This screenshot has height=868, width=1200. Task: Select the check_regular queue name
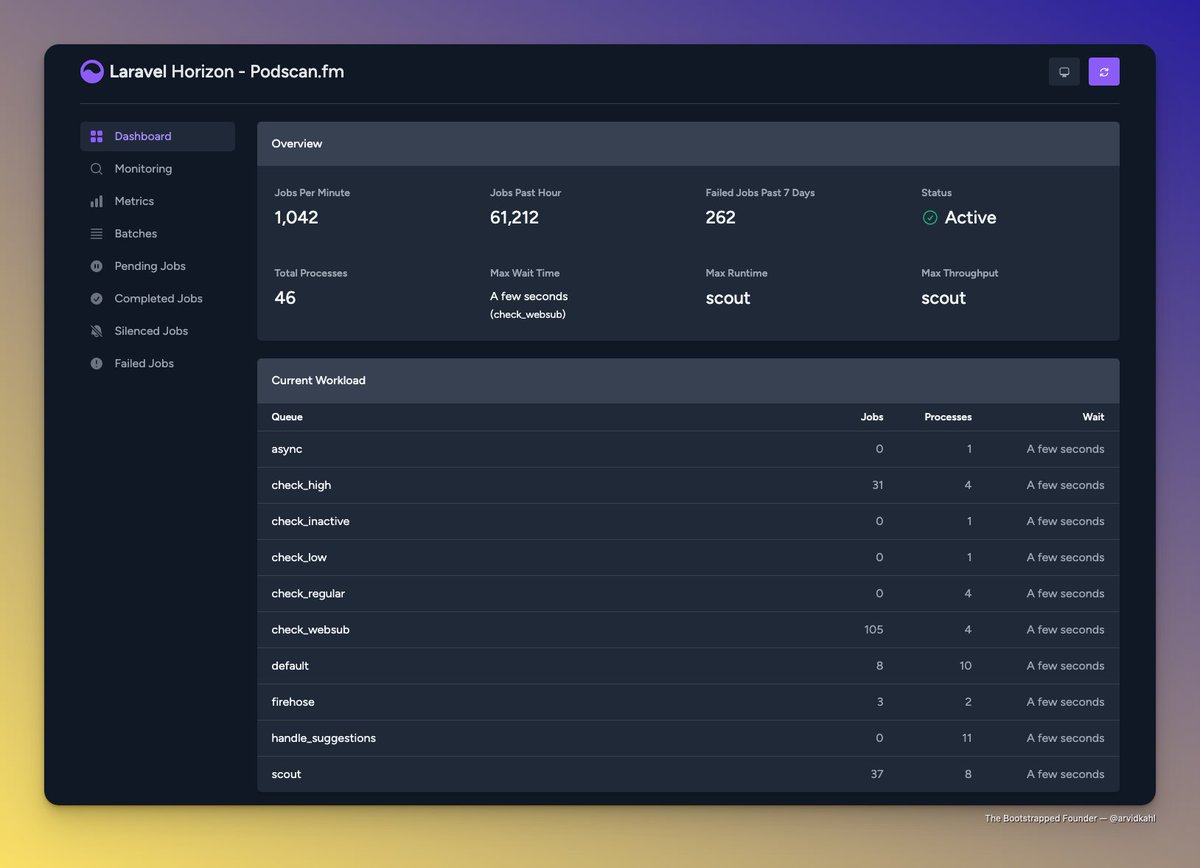(308, 593)
